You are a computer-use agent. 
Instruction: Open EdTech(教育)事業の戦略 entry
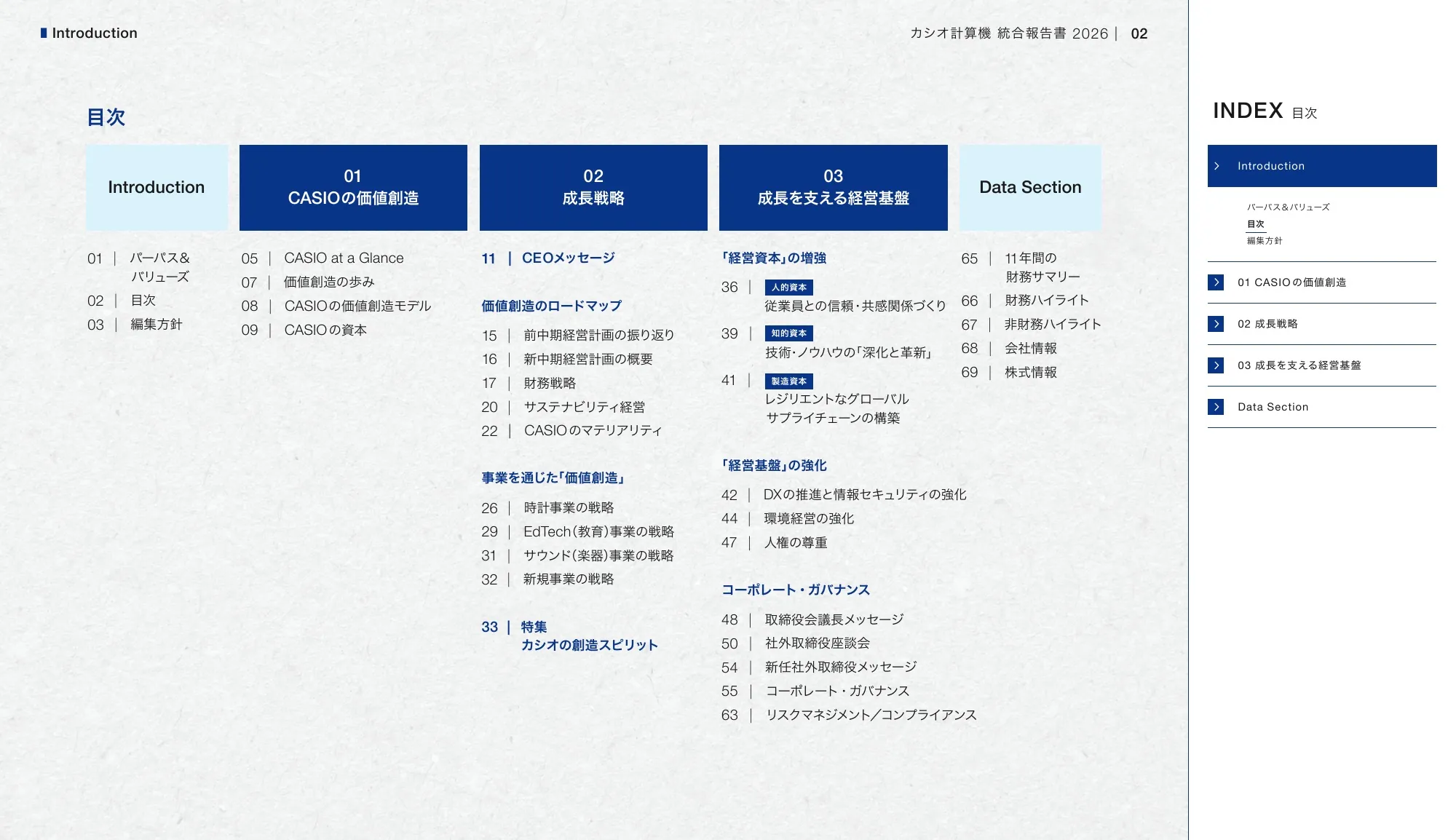[578, 532]
